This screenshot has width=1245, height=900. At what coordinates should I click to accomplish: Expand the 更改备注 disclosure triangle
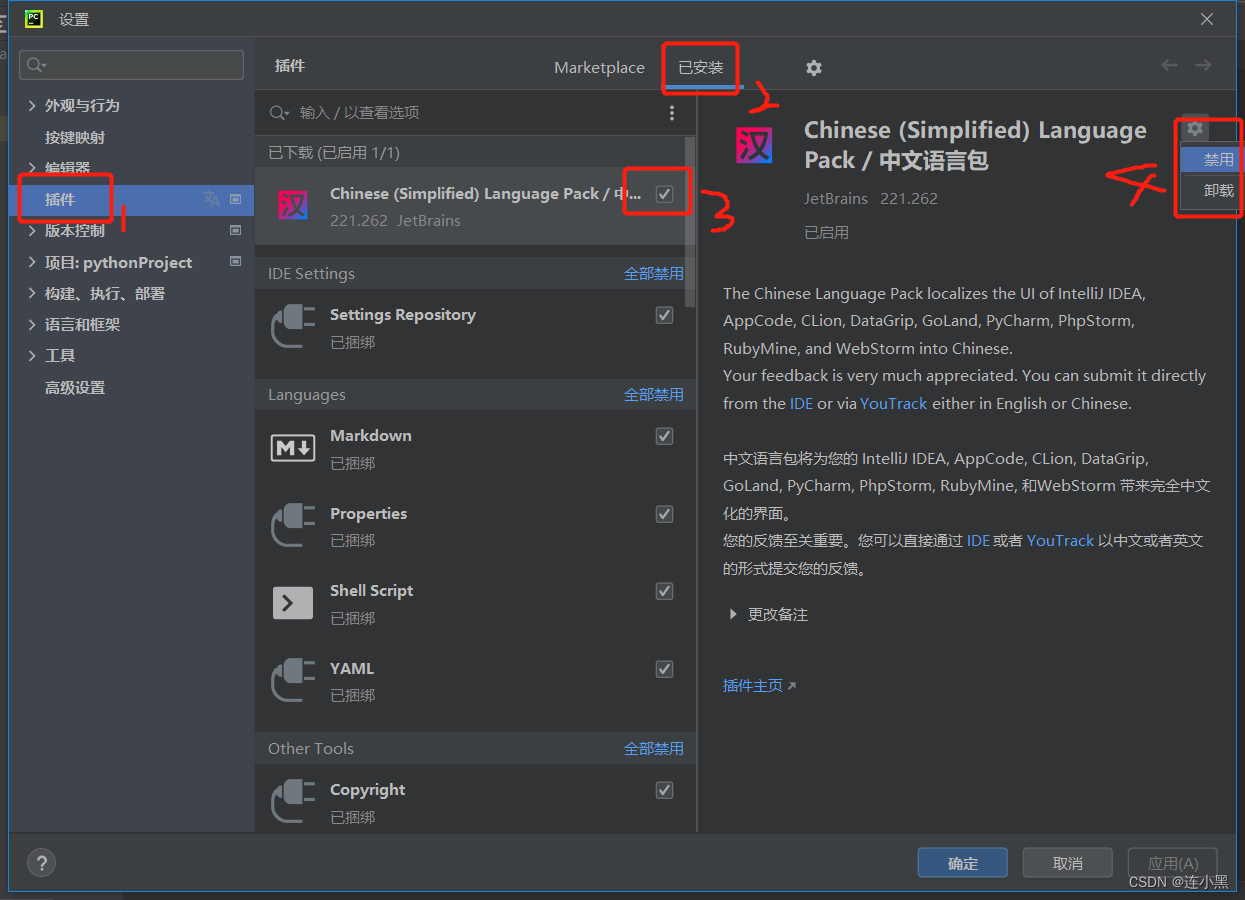(733, 615)
